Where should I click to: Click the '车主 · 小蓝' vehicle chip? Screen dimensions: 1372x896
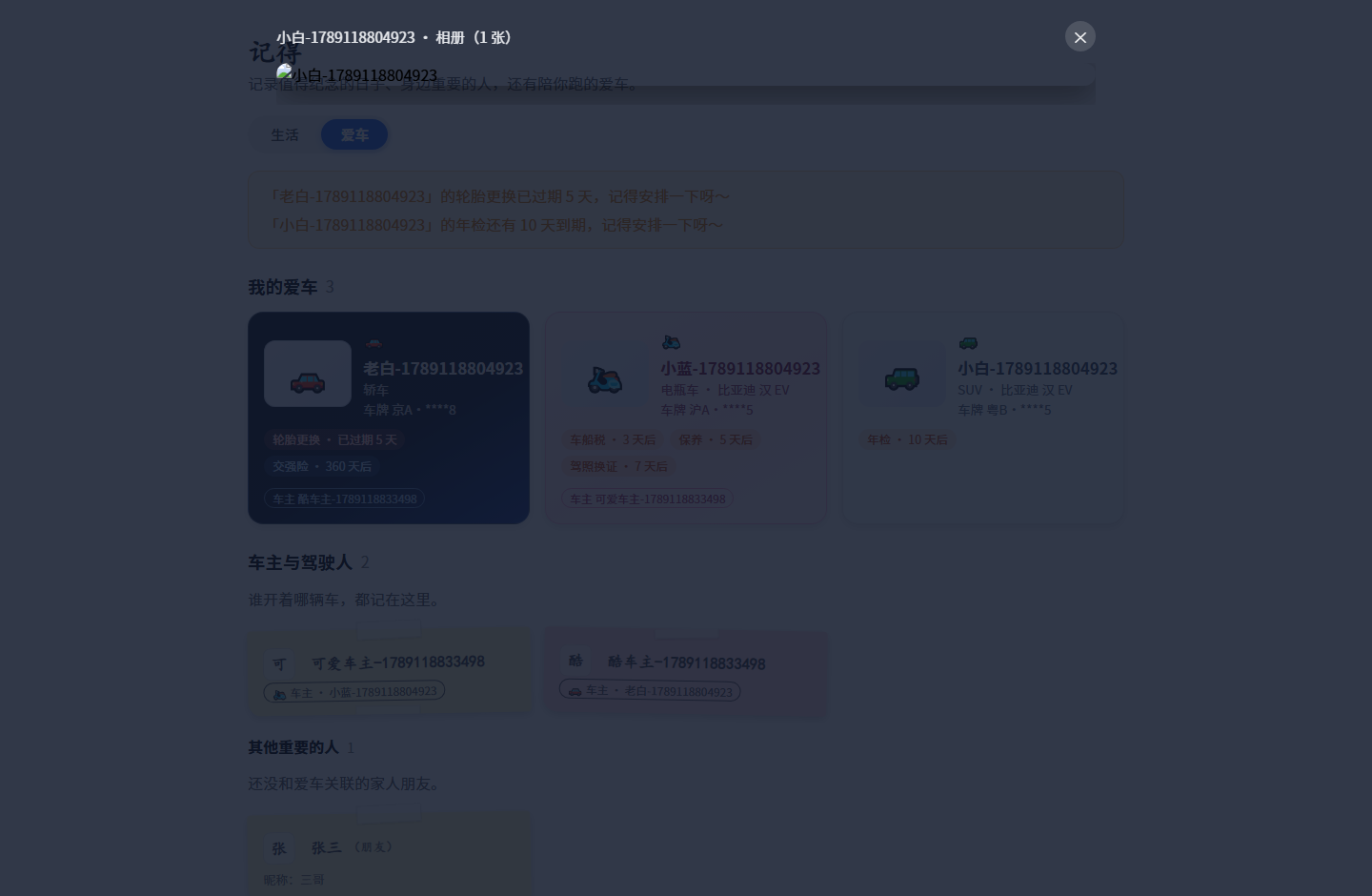click(354, 691)
